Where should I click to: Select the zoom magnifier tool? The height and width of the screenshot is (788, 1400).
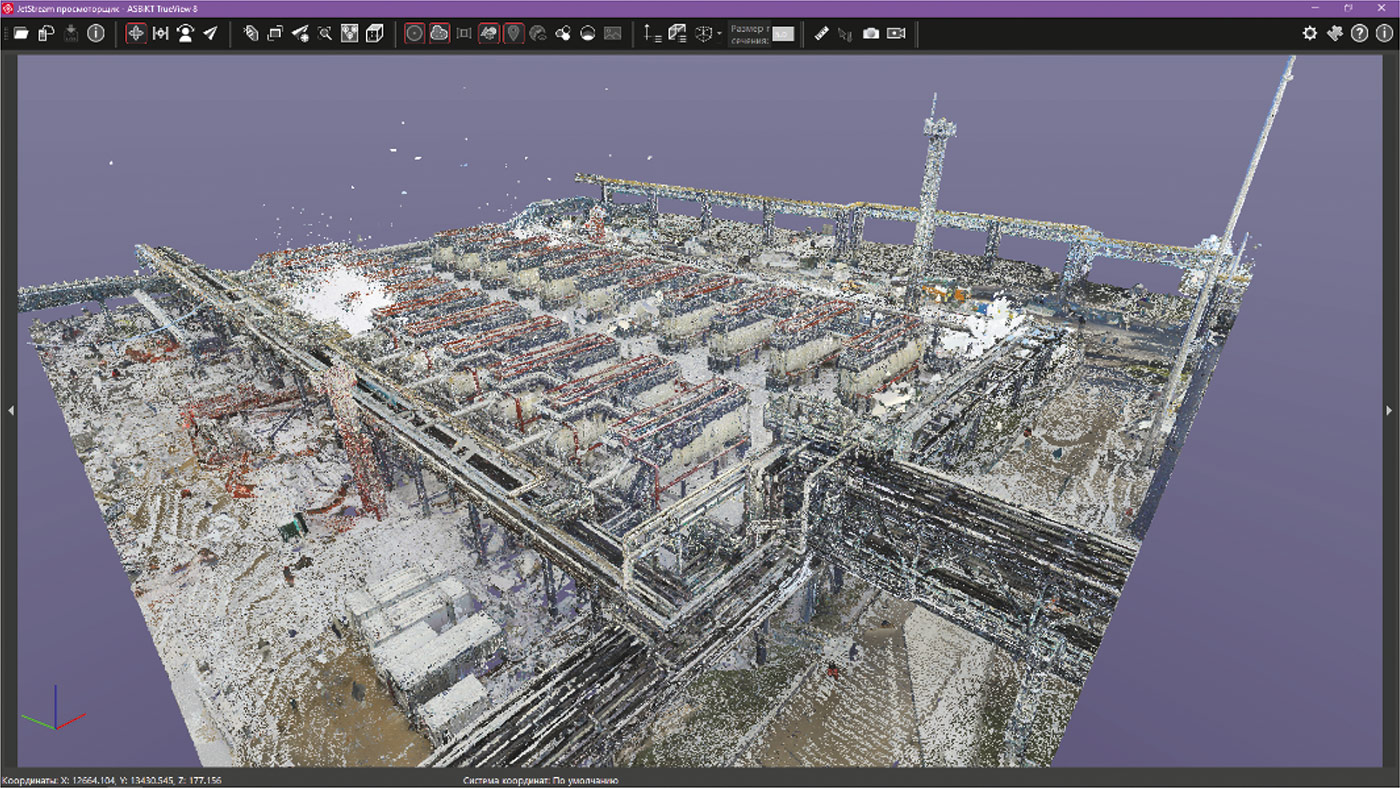tap(325, 33)
